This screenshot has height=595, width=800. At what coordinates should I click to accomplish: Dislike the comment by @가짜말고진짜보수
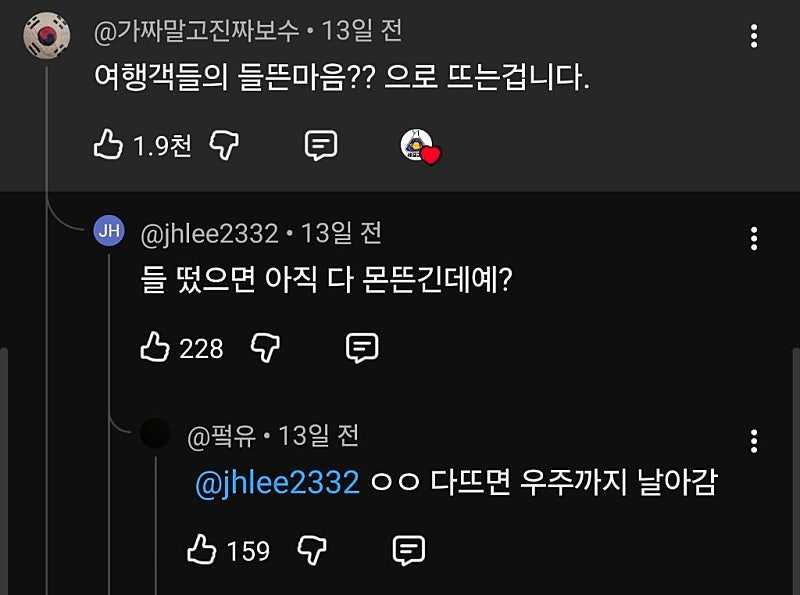point(225,146)
